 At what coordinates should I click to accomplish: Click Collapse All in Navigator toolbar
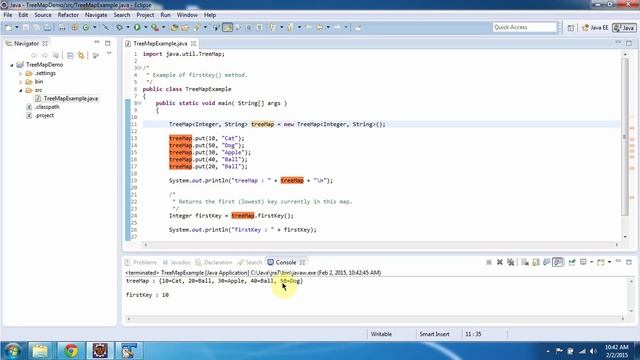pyautogui.click(x=70, y=55)
